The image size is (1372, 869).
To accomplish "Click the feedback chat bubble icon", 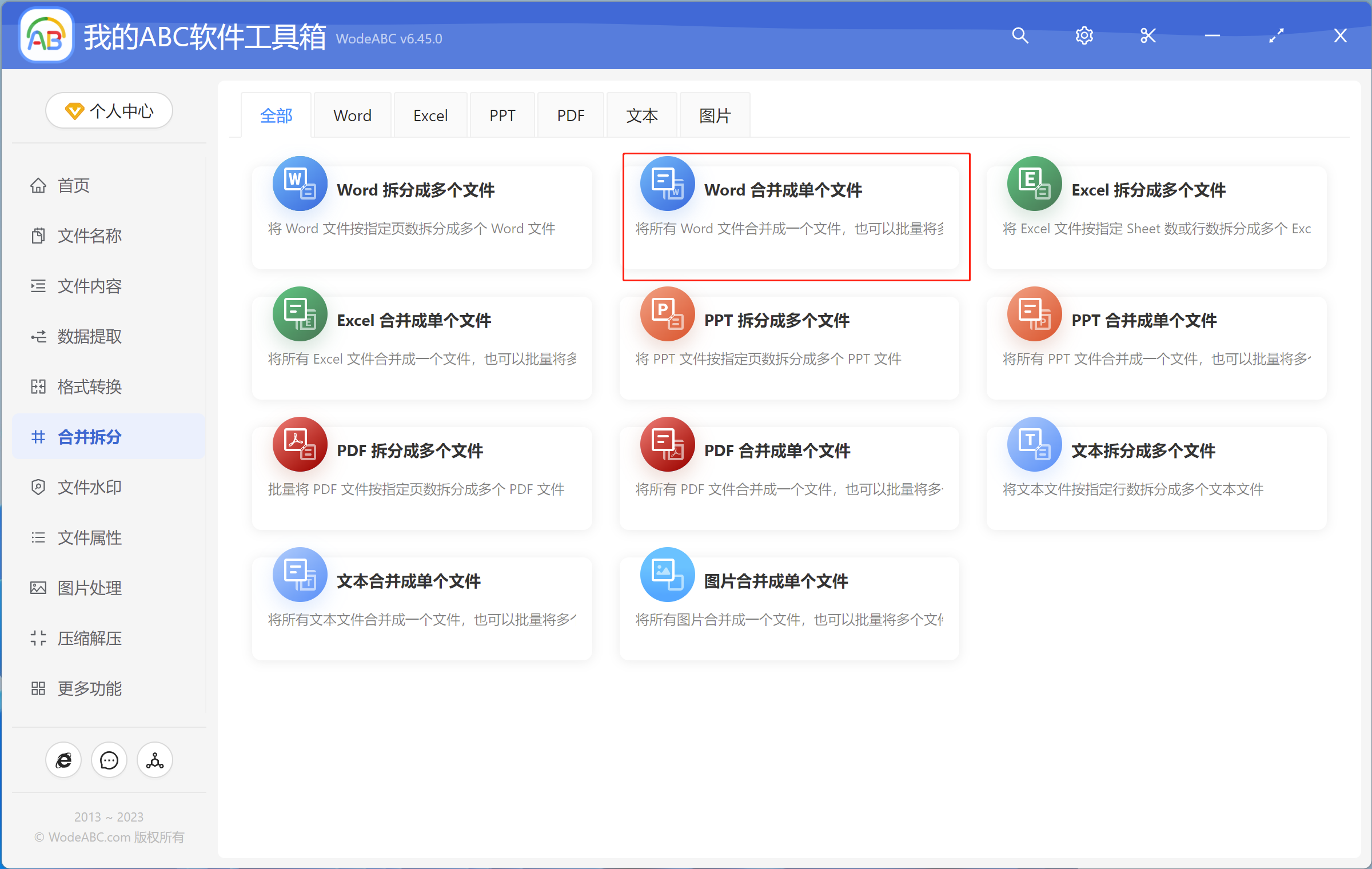I will pyautogui.click(x=109, y=760).
